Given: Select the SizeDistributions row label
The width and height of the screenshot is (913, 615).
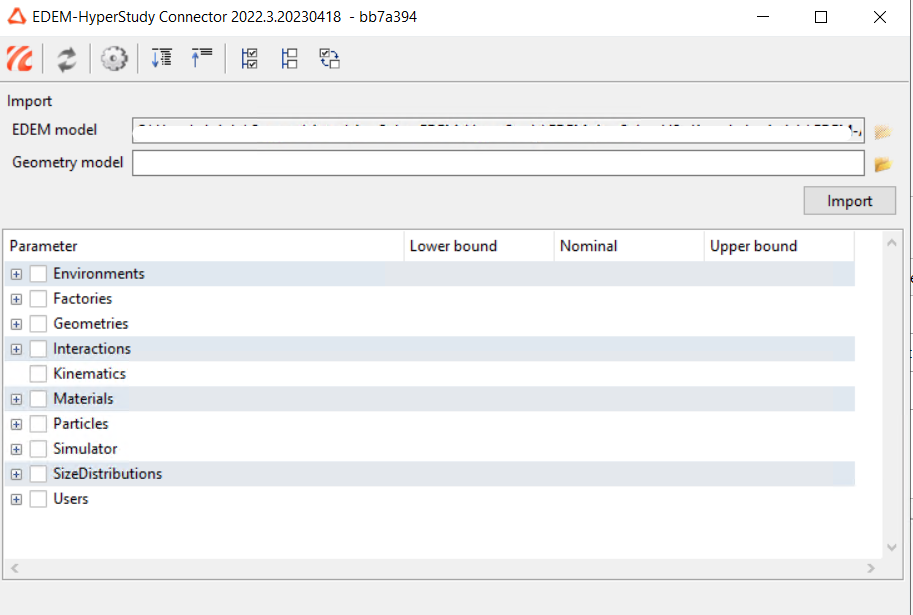Looking at the screenshot, I should tap(108, 474).
